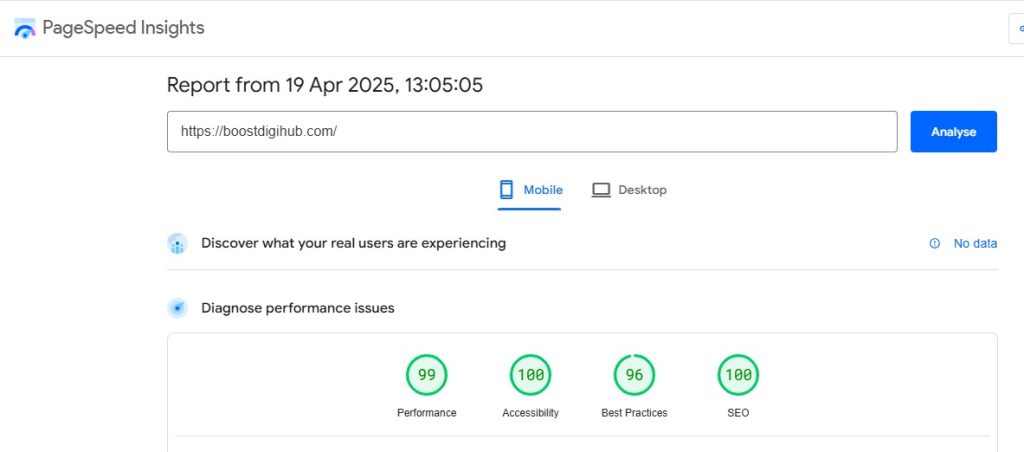Click the URL input field with boostdigihub.com

pyautogui.click(x=532, y=131)
